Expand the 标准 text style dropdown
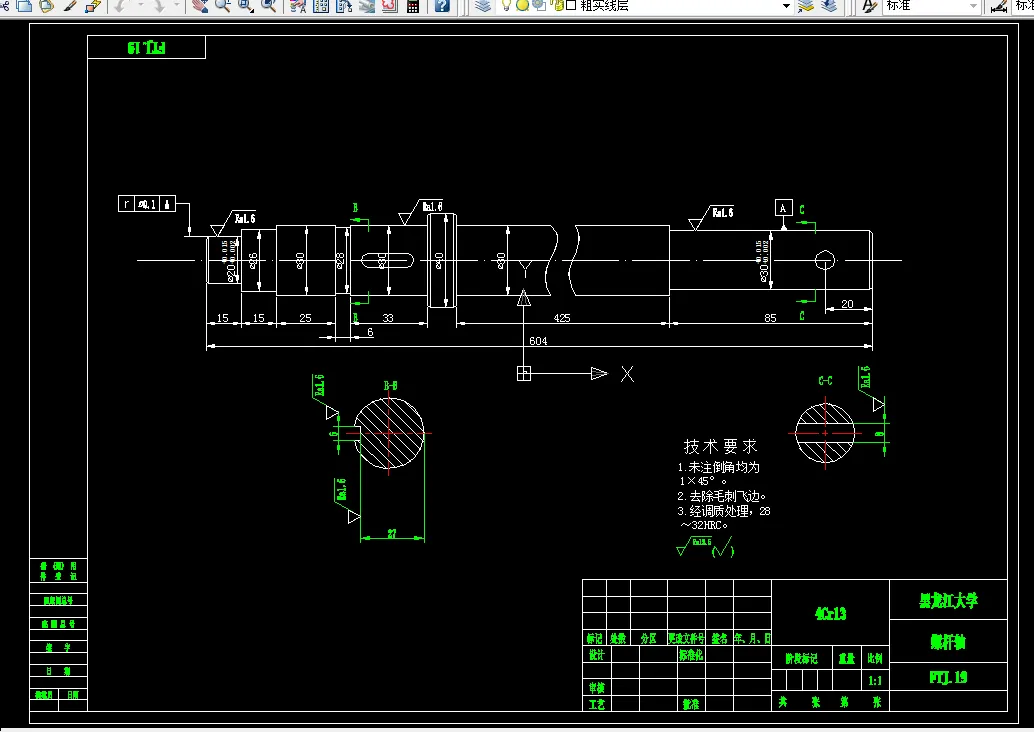 click(973, 6)
